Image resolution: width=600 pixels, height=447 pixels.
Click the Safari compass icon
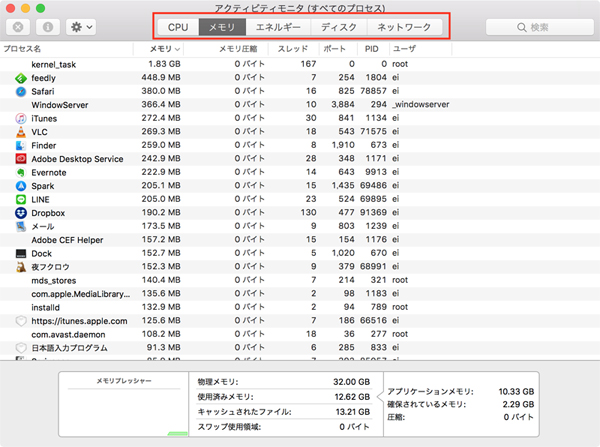[21, 91]
